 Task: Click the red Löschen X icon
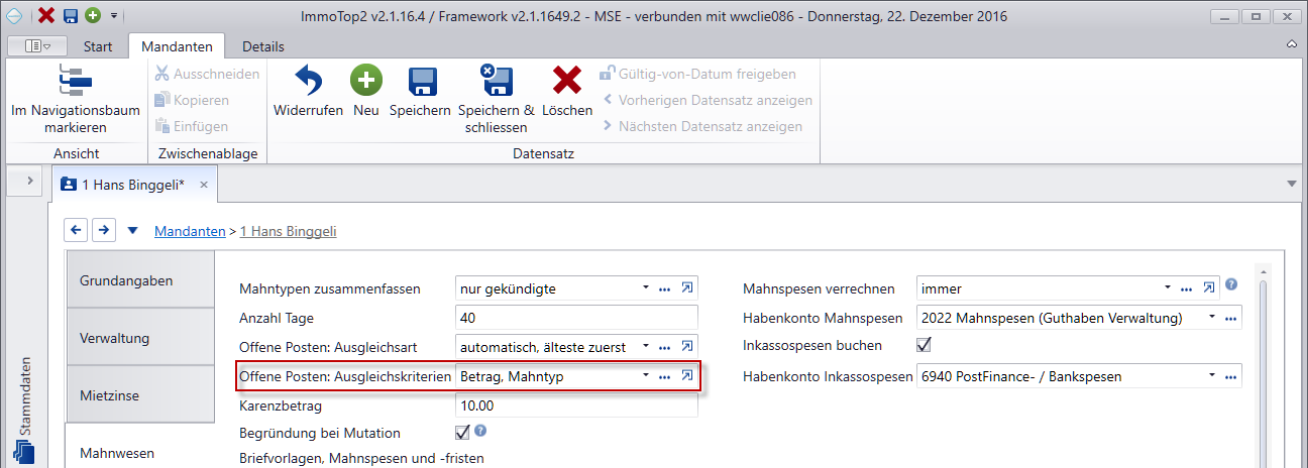click(567, 82)
